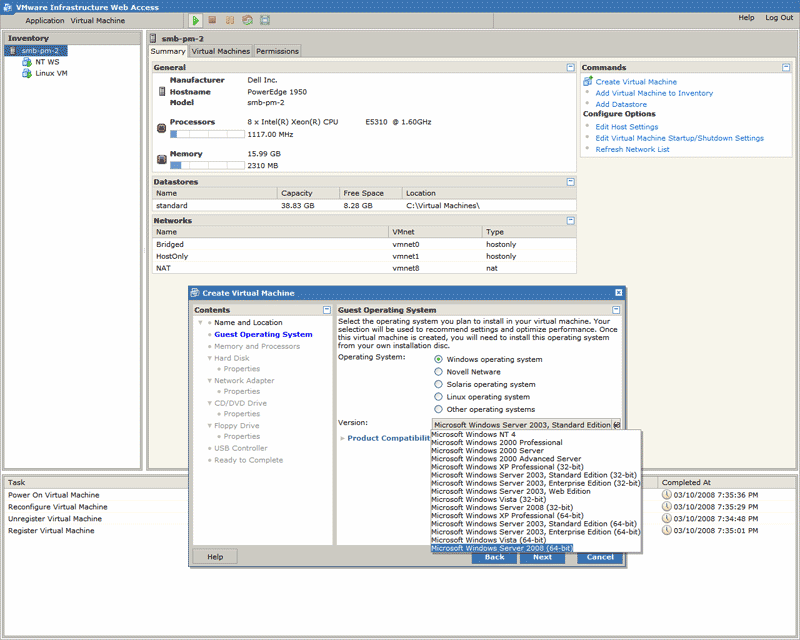The height and width of the screenshot is (640, 800).
Task: Click the dialog Help button
Action: (x=215, y=557)
